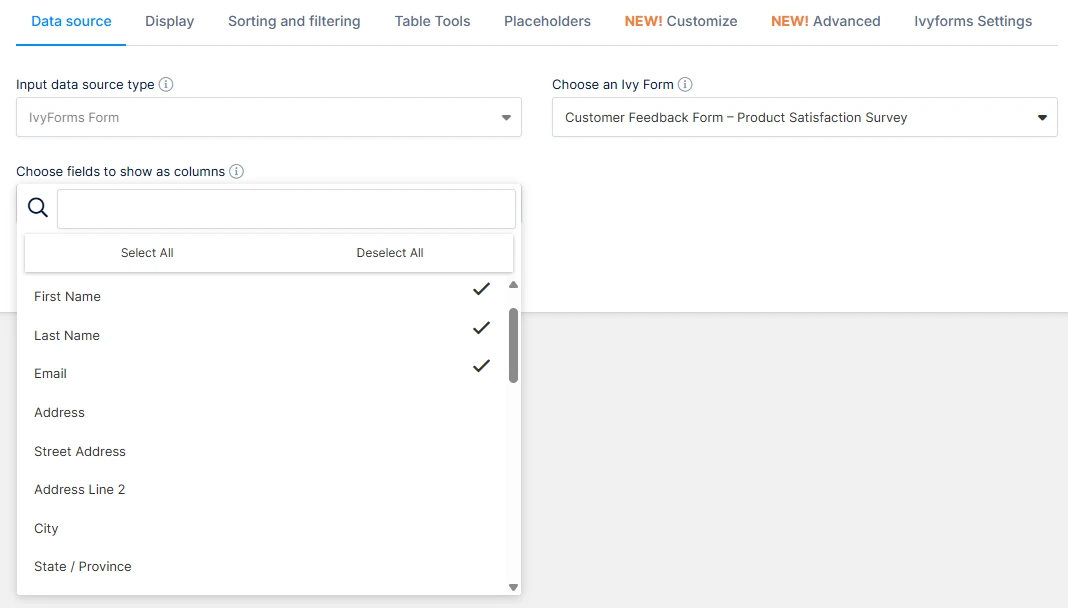Select the Address field as a column
The height and width of the screenshot is (608, 1068).
(200, 412)
